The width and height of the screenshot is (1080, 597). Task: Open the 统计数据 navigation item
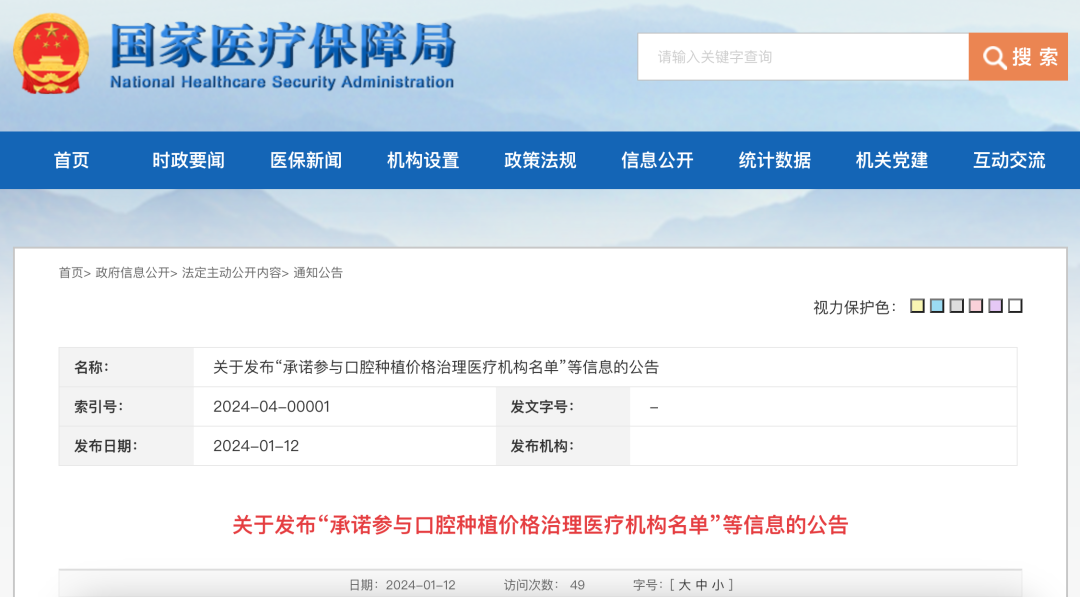775,160
